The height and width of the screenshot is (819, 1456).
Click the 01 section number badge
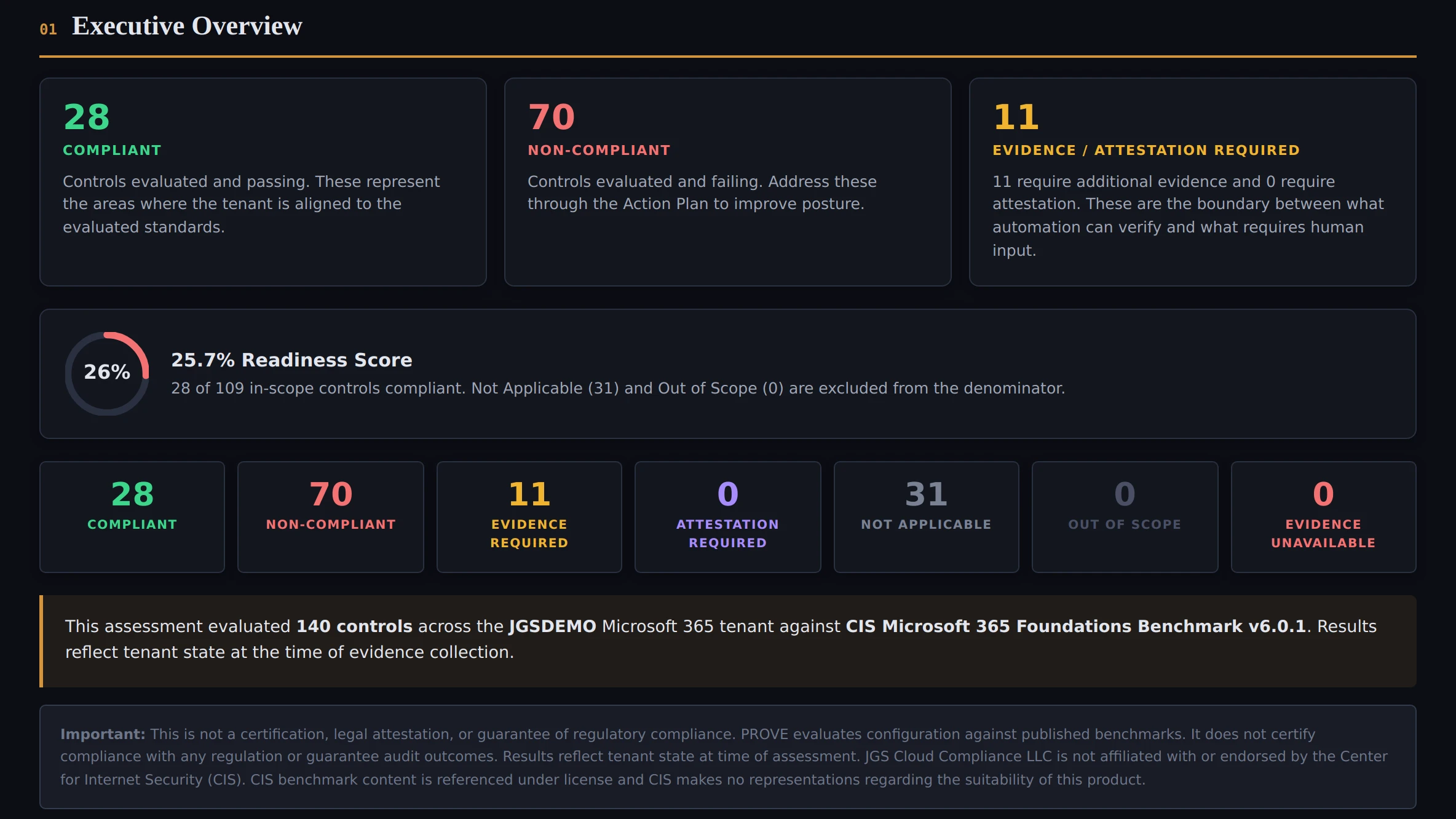tap(49, 29)
